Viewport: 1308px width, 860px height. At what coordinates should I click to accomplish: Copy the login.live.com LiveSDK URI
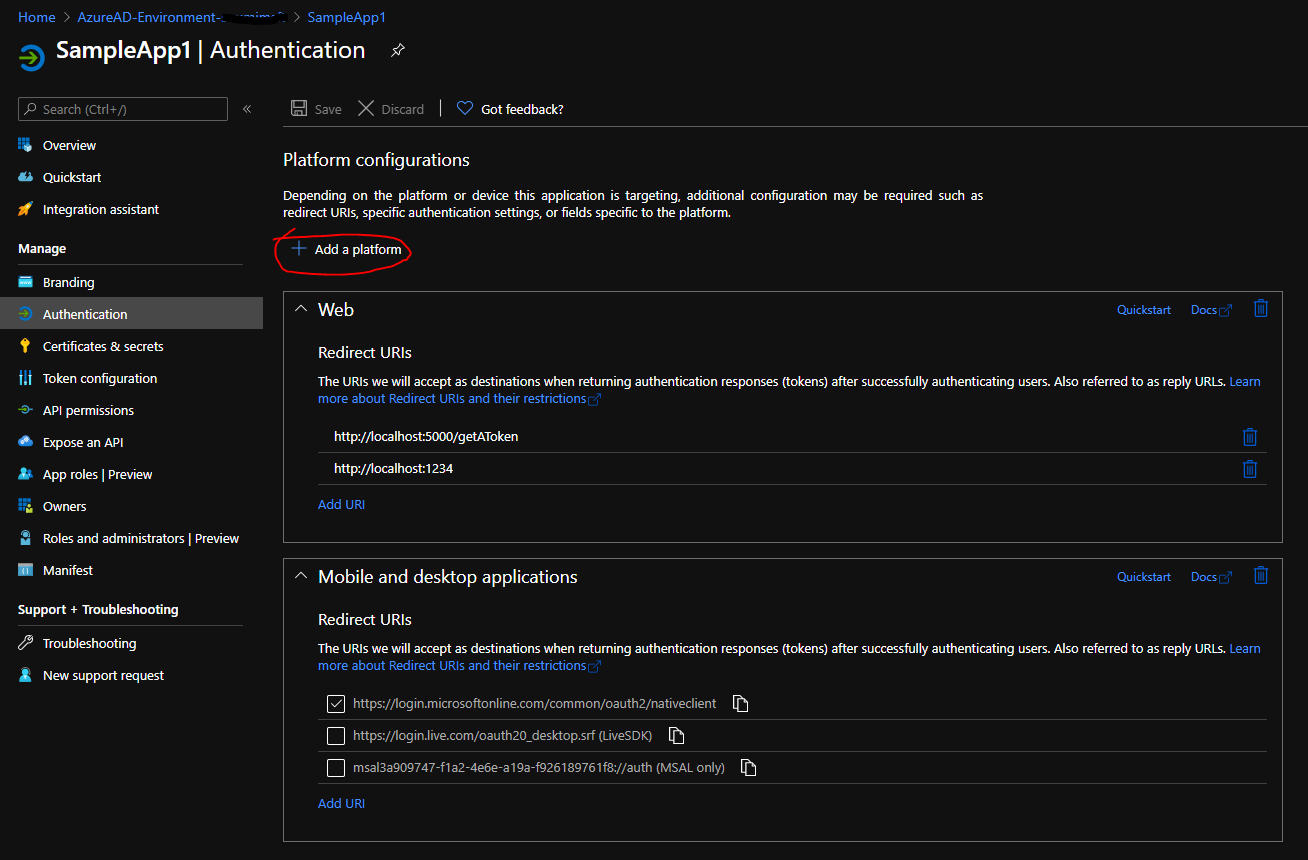676,736
